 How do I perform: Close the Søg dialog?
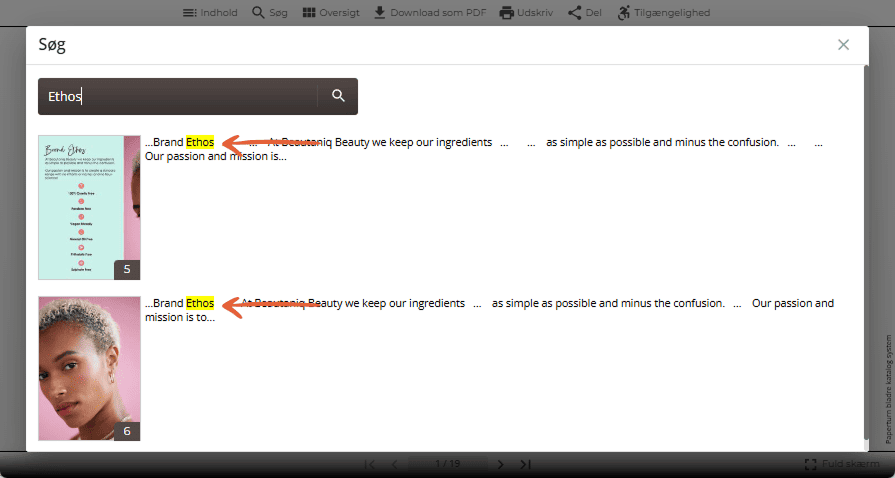tap(843, 45)
